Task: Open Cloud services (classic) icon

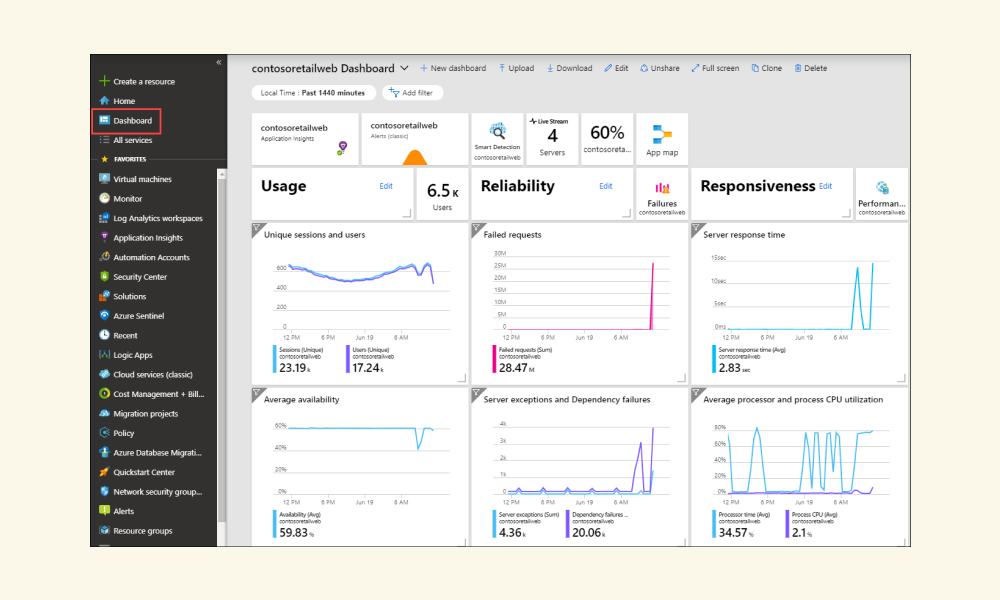Action: tap(105, 374)
